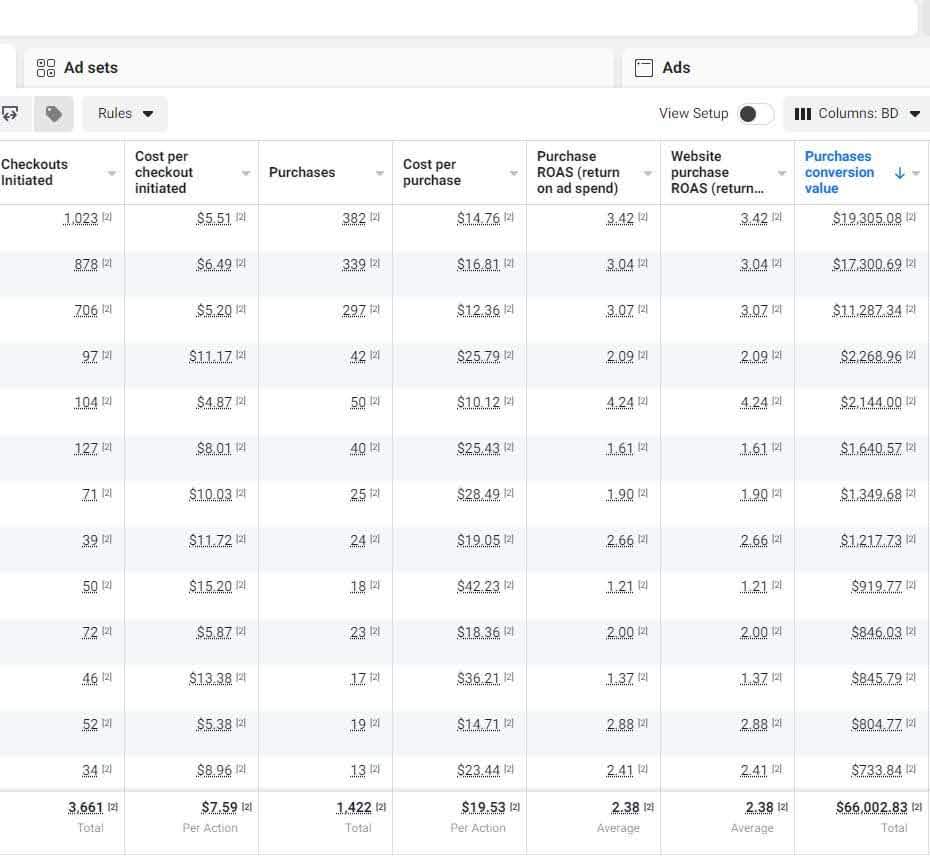930x857 pixels.
Task: Click the tag icon button beside Rules
Action: click(x=53, y=114)
